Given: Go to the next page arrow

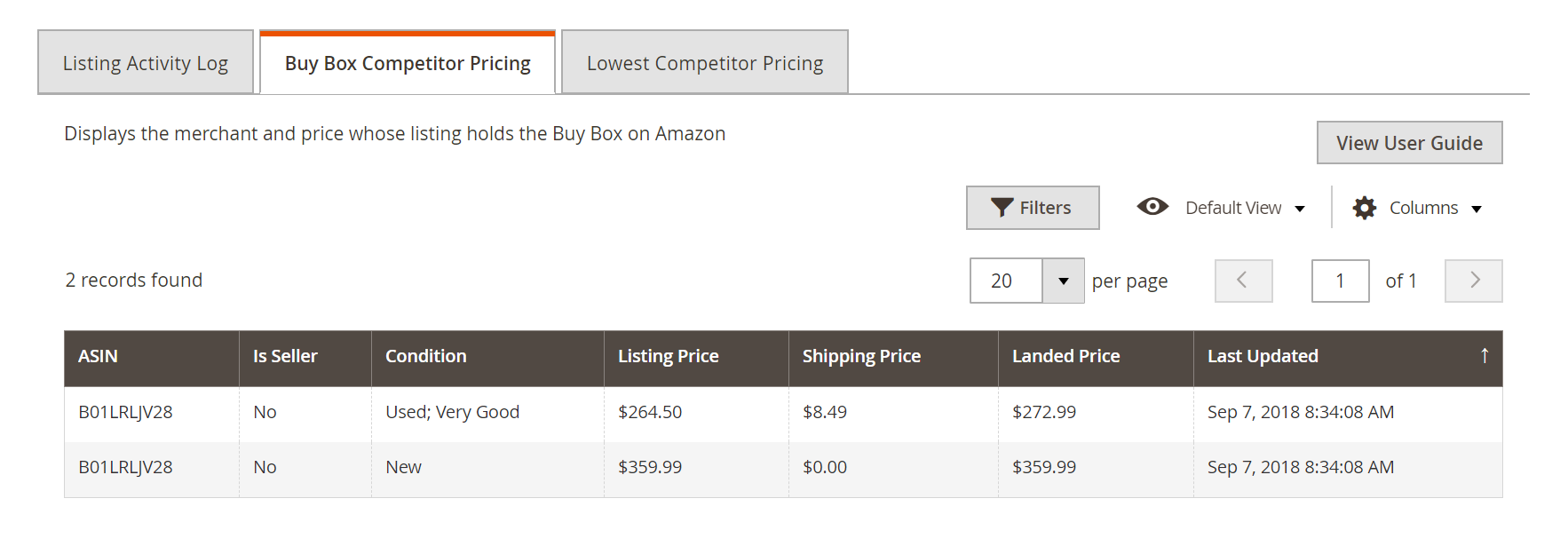Looking at the screenshot, I should [x=1474, y=281].
